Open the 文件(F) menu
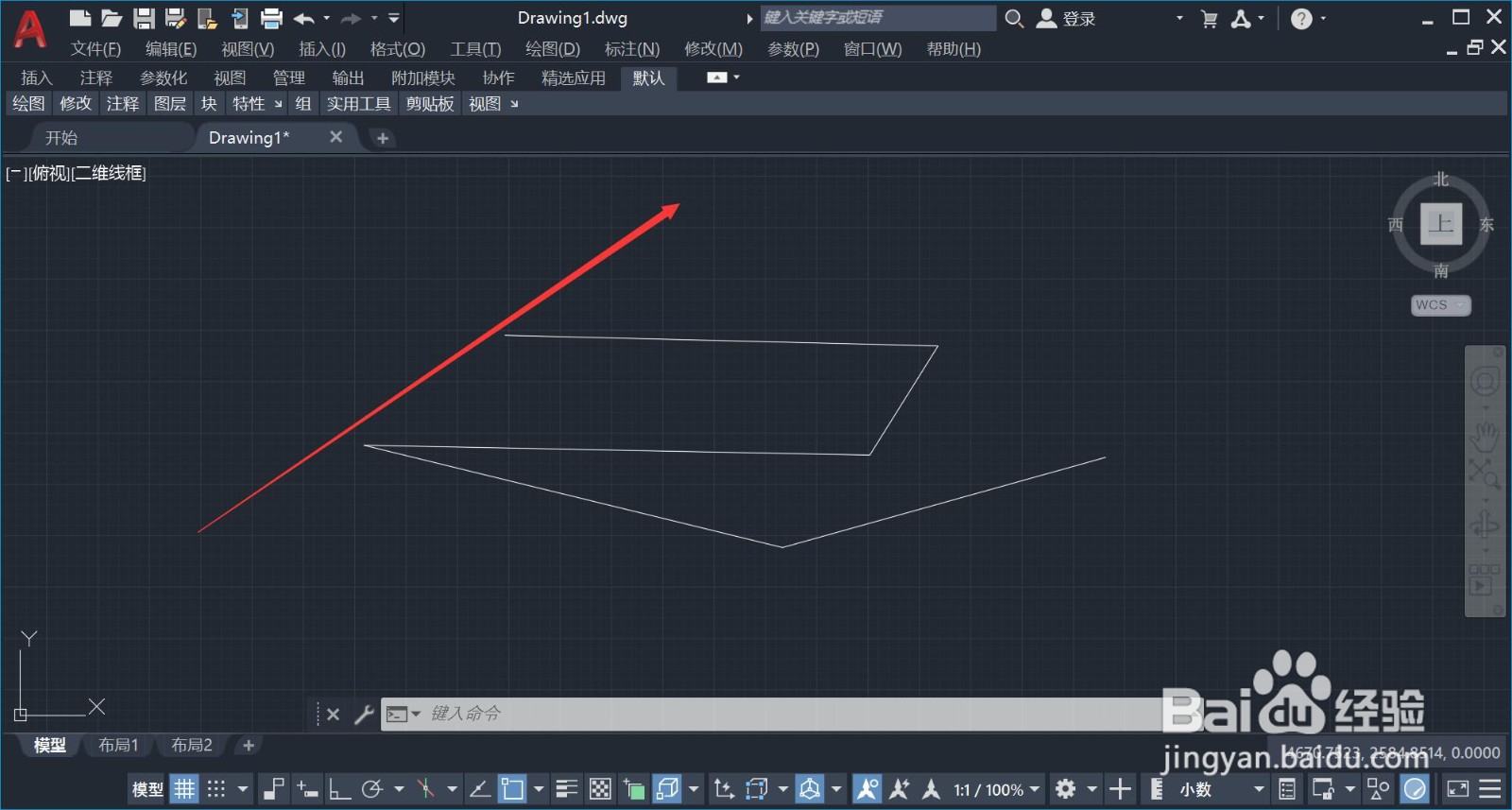Viewport: 1512px width, 810px height. (x=96, y=48)
